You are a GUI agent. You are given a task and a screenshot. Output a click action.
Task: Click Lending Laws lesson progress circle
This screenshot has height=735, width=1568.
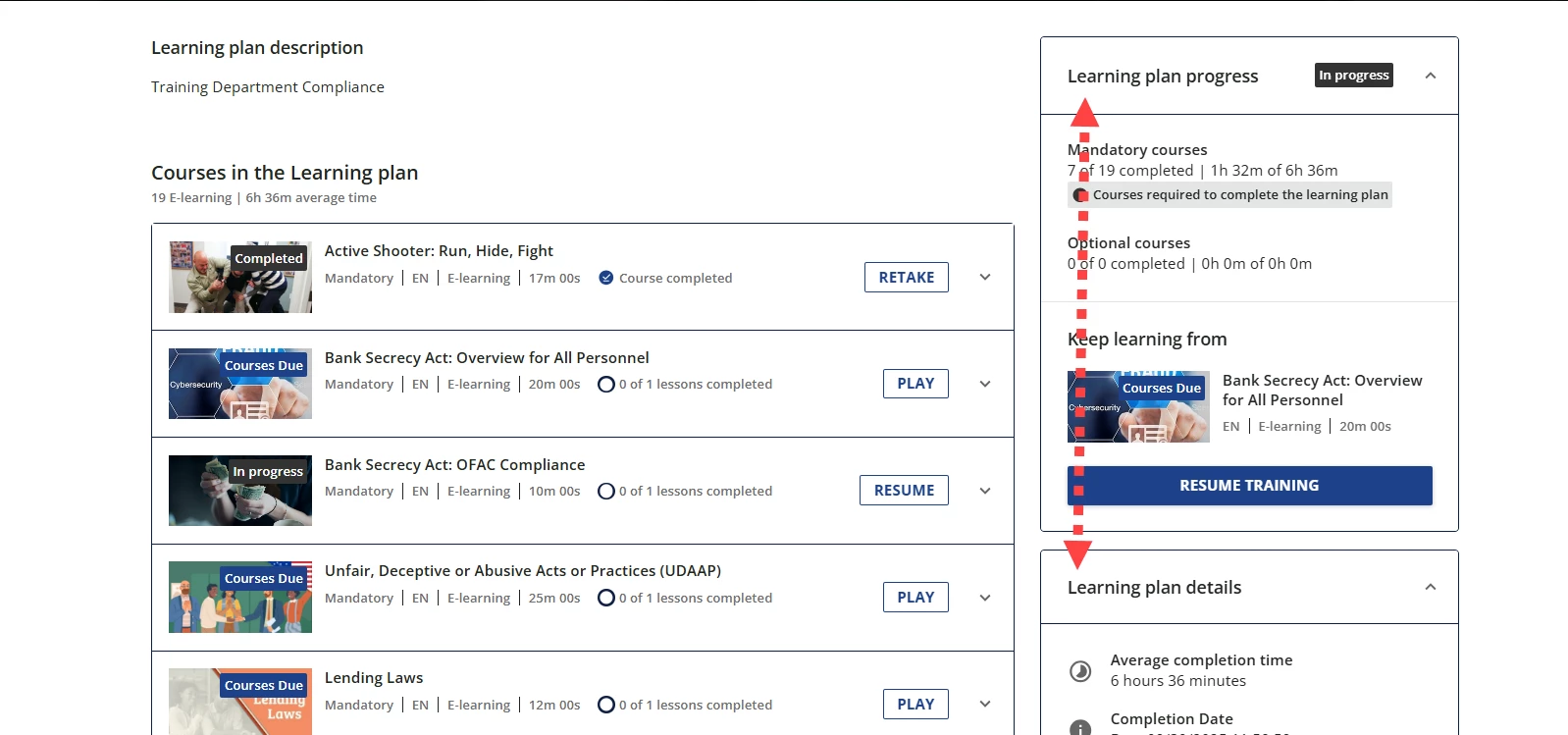(x=606, y=705)
